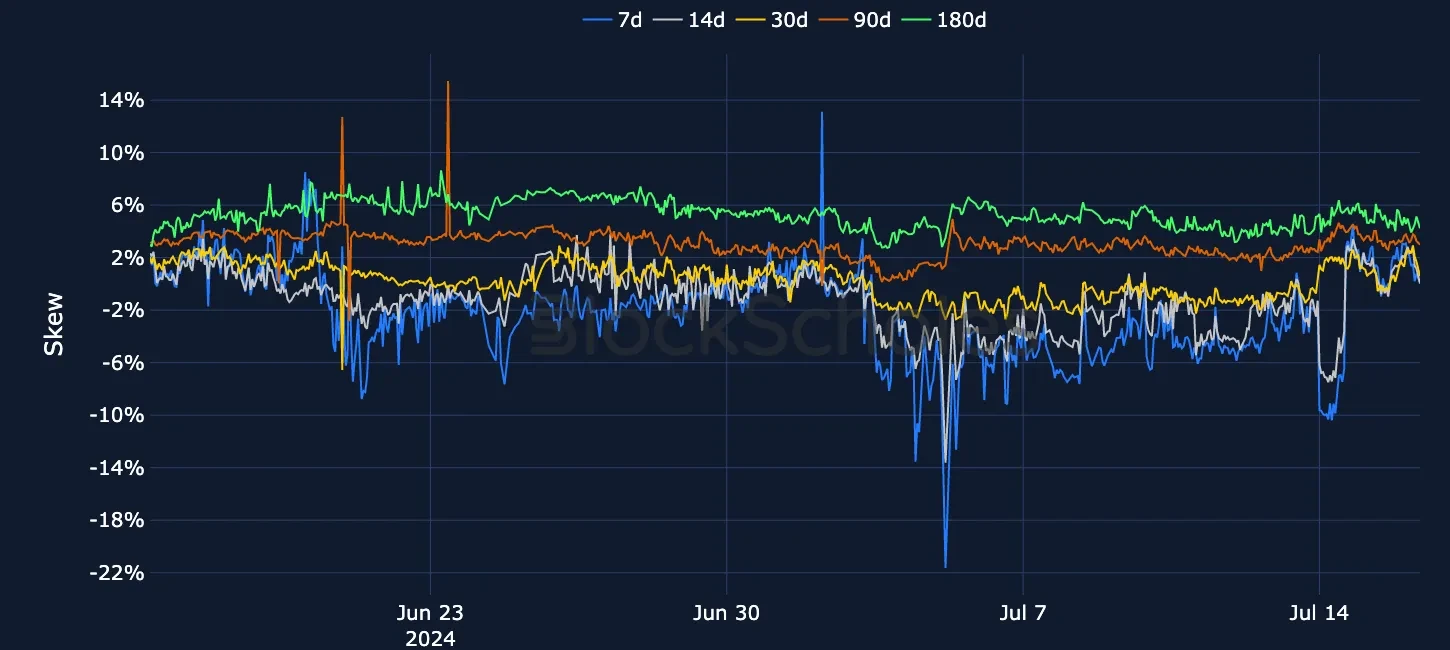Click the 14d legend label text
The width and height of the screenshot is (1450, 650).
point(705,19)
